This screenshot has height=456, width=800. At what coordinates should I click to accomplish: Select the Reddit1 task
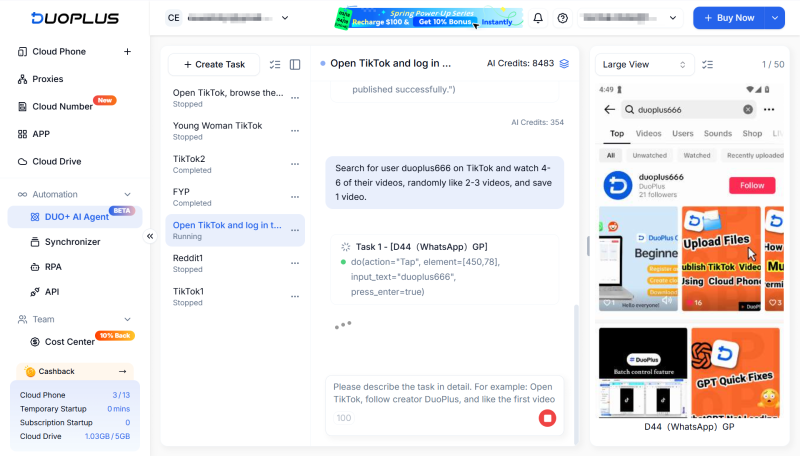click(235, 263)
